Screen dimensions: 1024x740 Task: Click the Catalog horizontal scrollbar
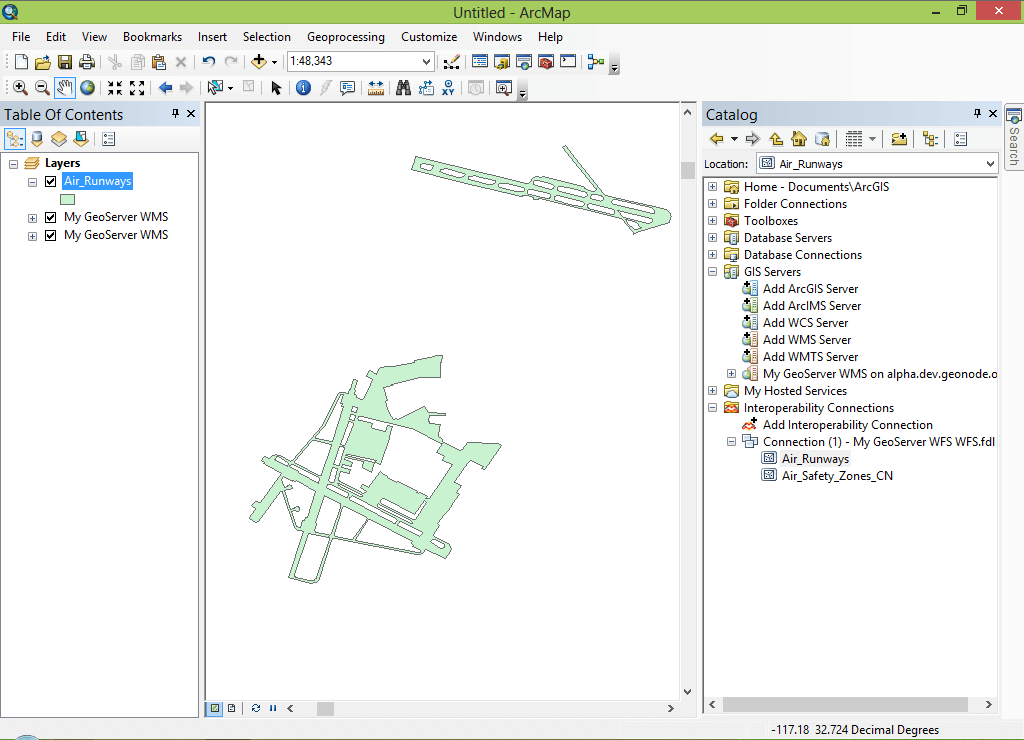click(845, 705)
